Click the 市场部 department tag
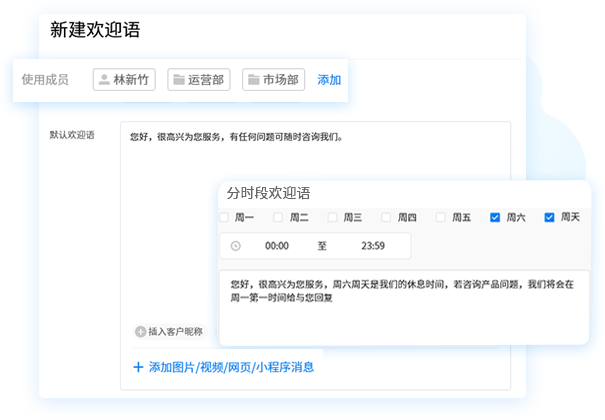605x420 pixels. coord(274,80)
